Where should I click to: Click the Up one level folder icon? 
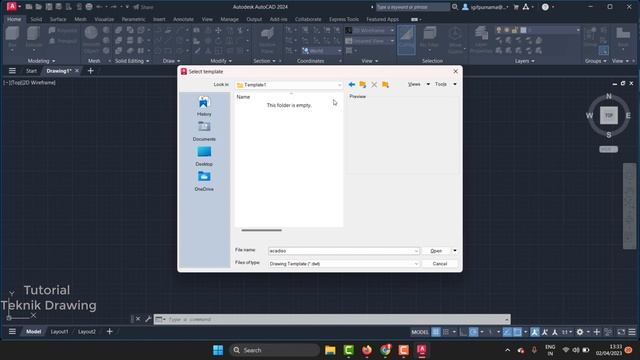click(x=362, y=84)
